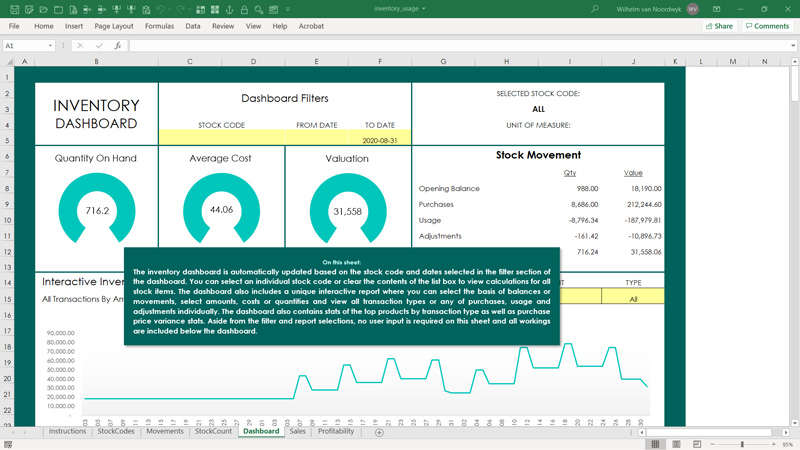Open the Formulas ribbon tab
The width and height of the screenshot is (800, 450).
159,26
